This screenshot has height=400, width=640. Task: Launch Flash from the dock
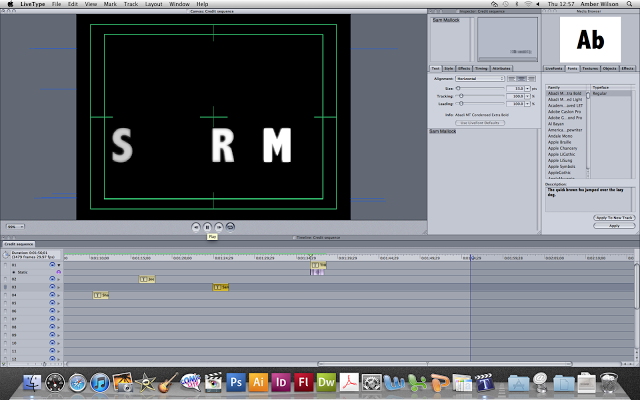303,382
